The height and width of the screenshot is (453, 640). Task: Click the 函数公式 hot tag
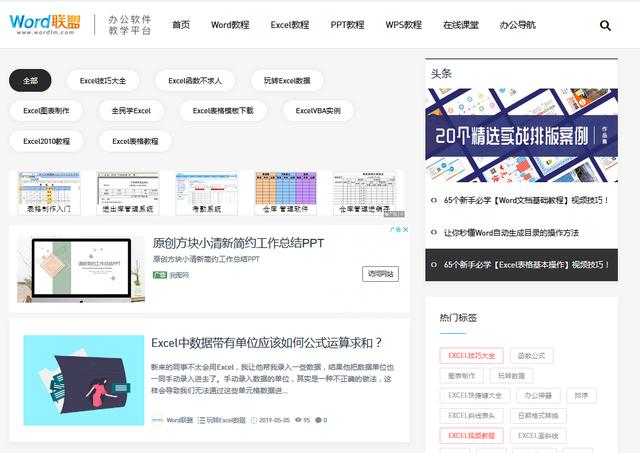531,355
